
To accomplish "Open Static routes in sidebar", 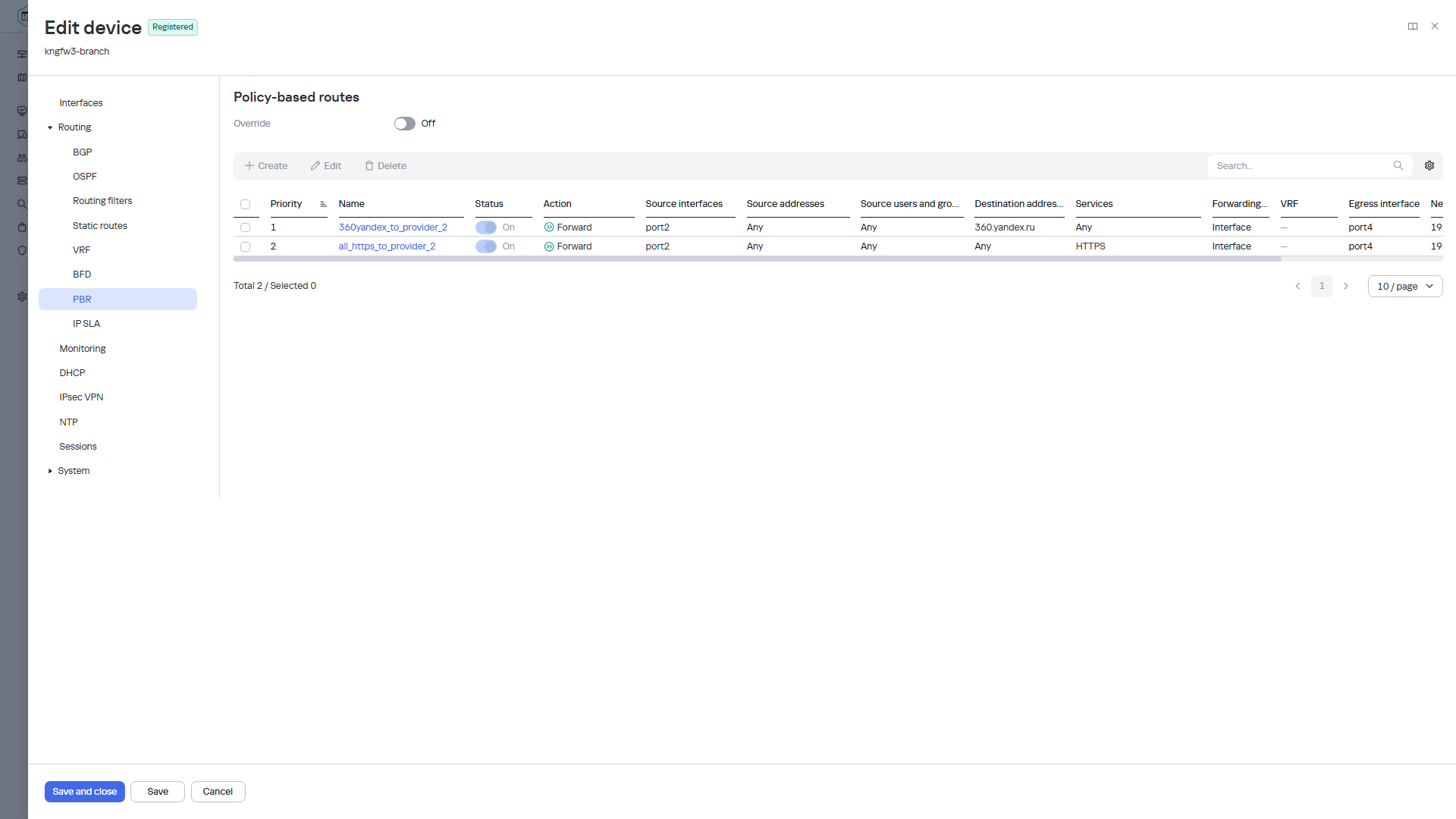I will (x=100, y=226).
